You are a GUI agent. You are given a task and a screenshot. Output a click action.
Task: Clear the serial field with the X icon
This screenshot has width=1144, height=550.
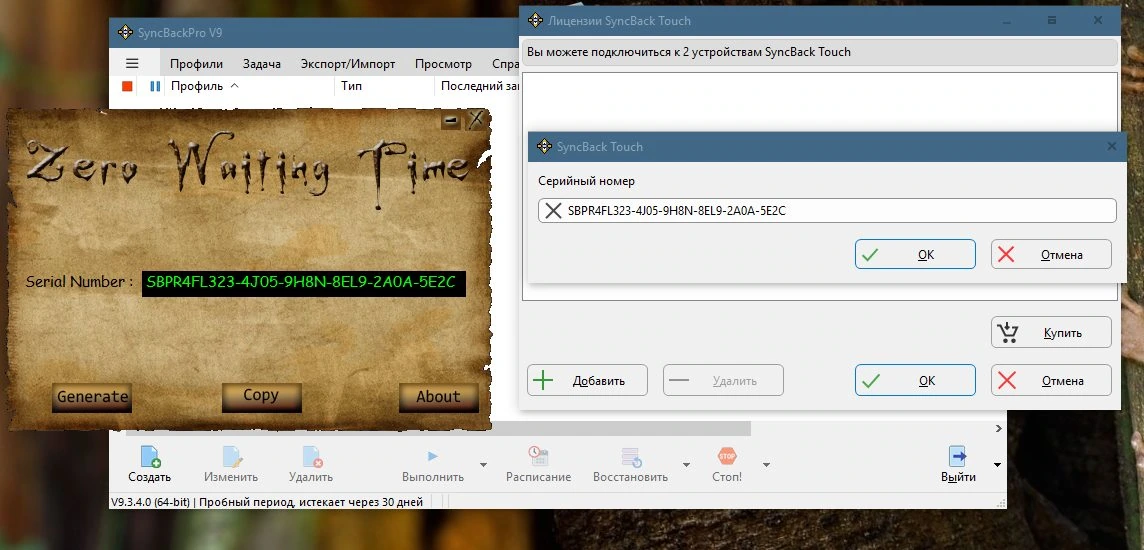tap(553, 212)
